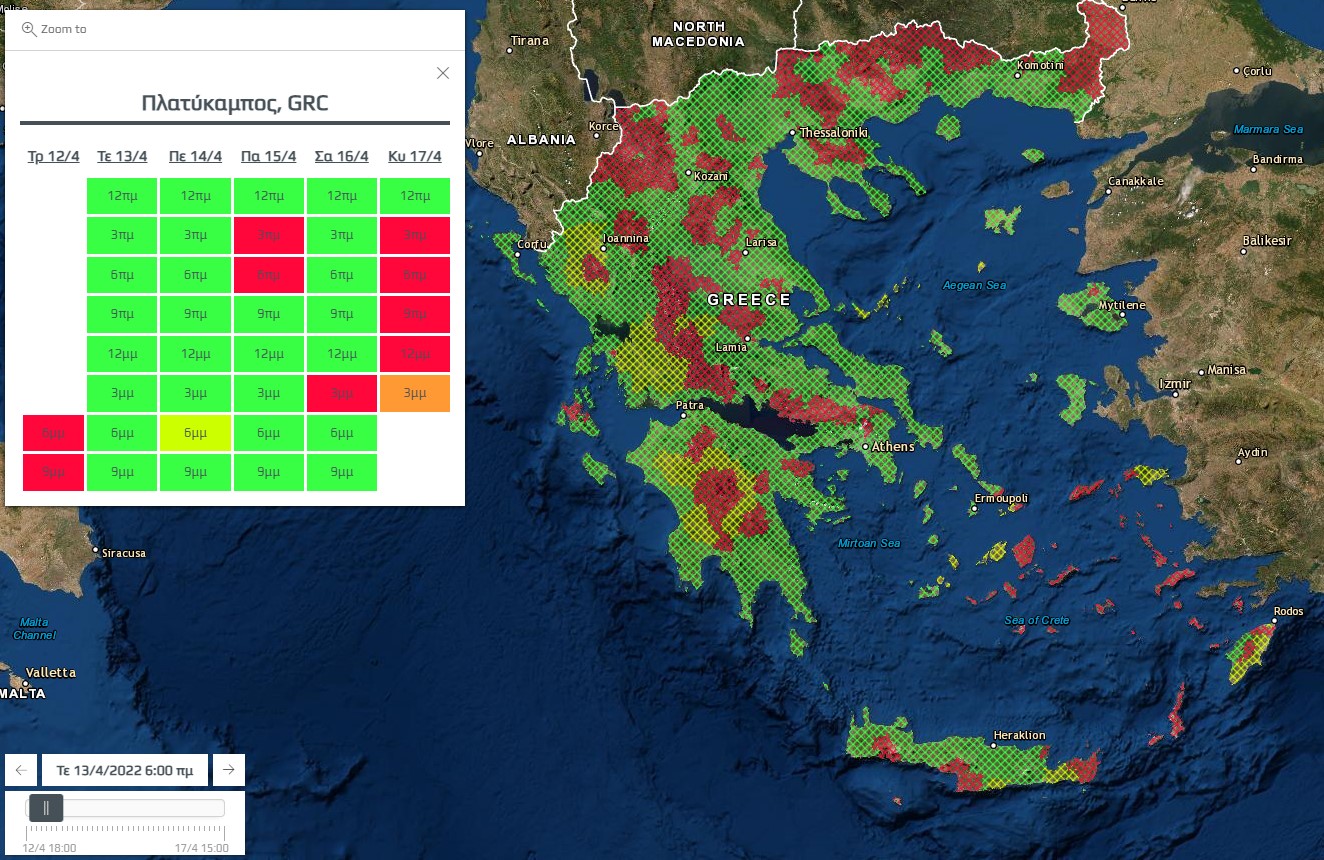Click the time slider handle
The width and height of the screenshot is (1324, 860).
click(x=46, y=808)
